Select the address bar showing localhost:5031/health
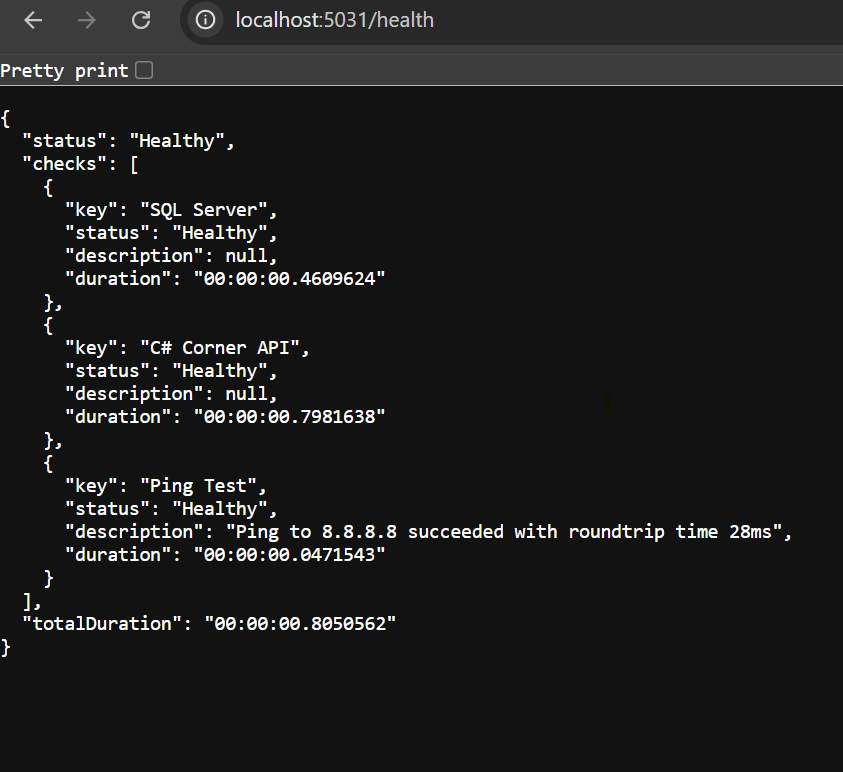The height and width of the screenshot is (772, 843). (334, 20)
